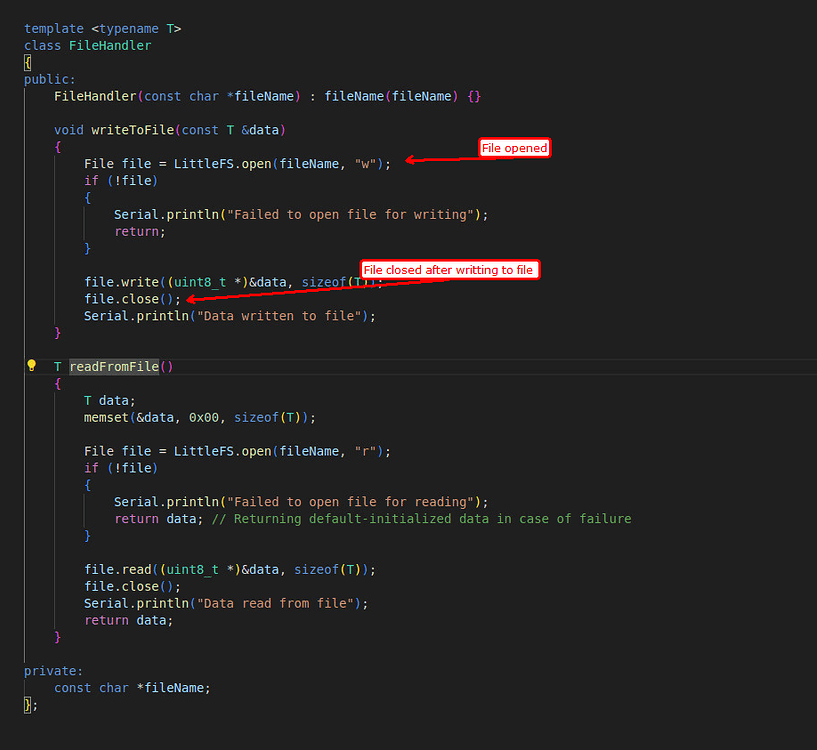Click the quick-fix lightbulb beside readFromFile

(x=31, y=366)
